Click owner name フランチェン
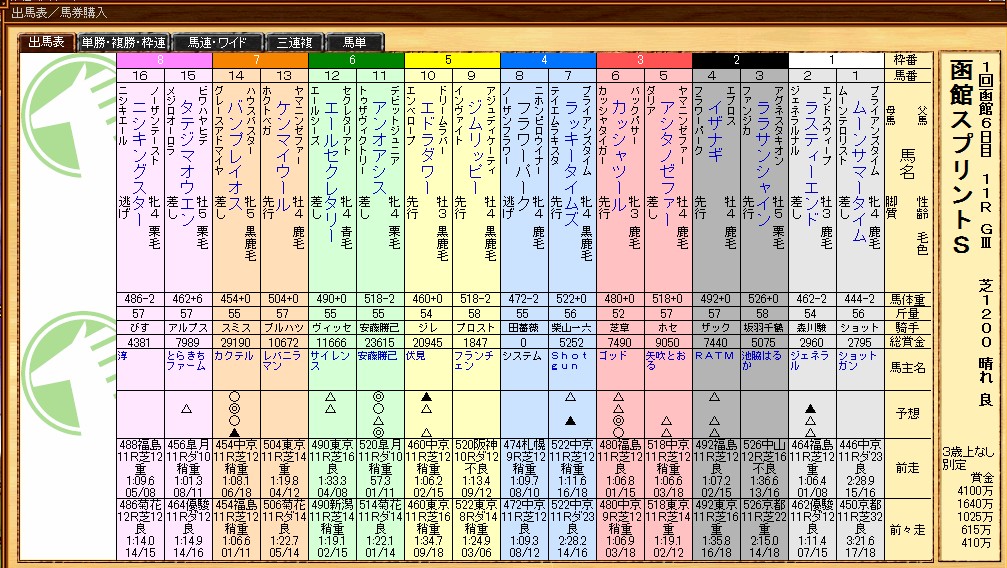This screenshot has width=1007, height=568. (x=474, y=360)
